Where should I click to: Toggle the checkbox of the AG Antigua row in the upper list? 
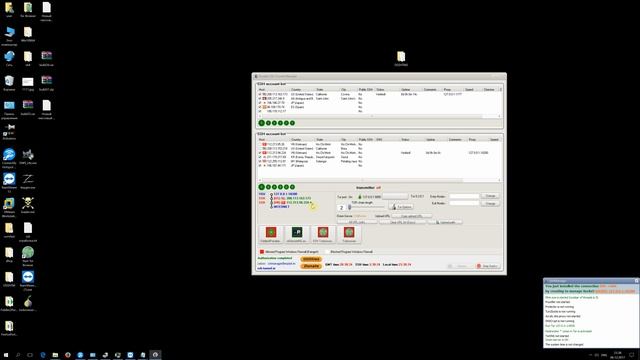[x=260, y=98]
